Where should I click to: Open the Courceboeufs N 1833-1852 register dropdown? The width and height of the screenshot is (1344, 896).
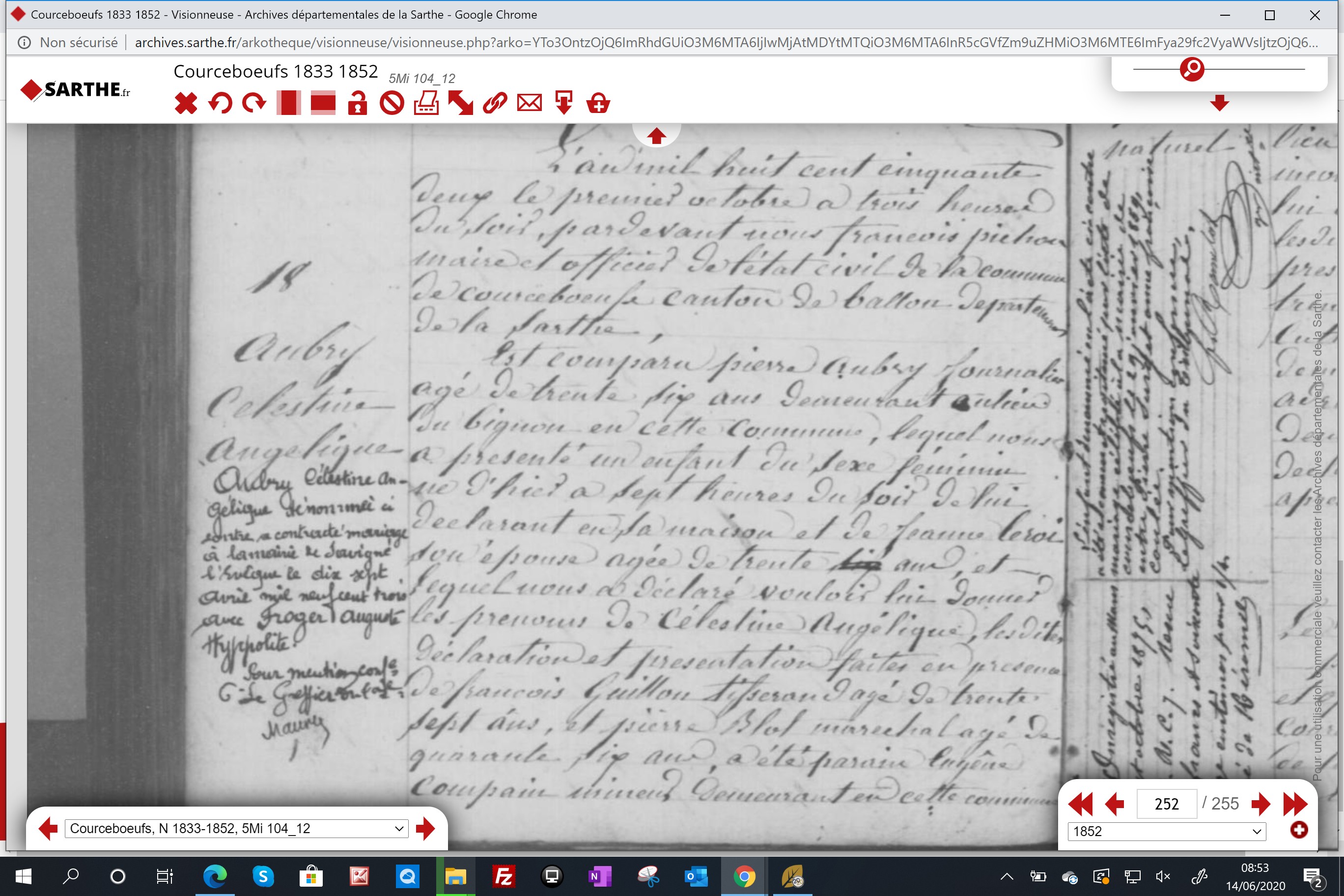pos(237,829)
